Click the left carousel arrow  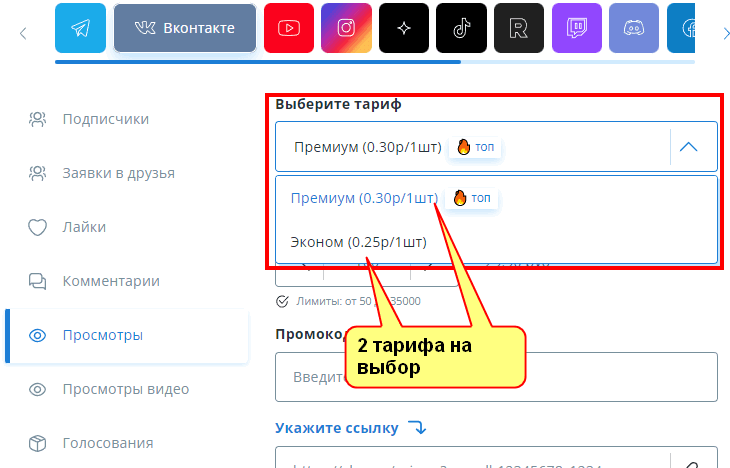23,34
